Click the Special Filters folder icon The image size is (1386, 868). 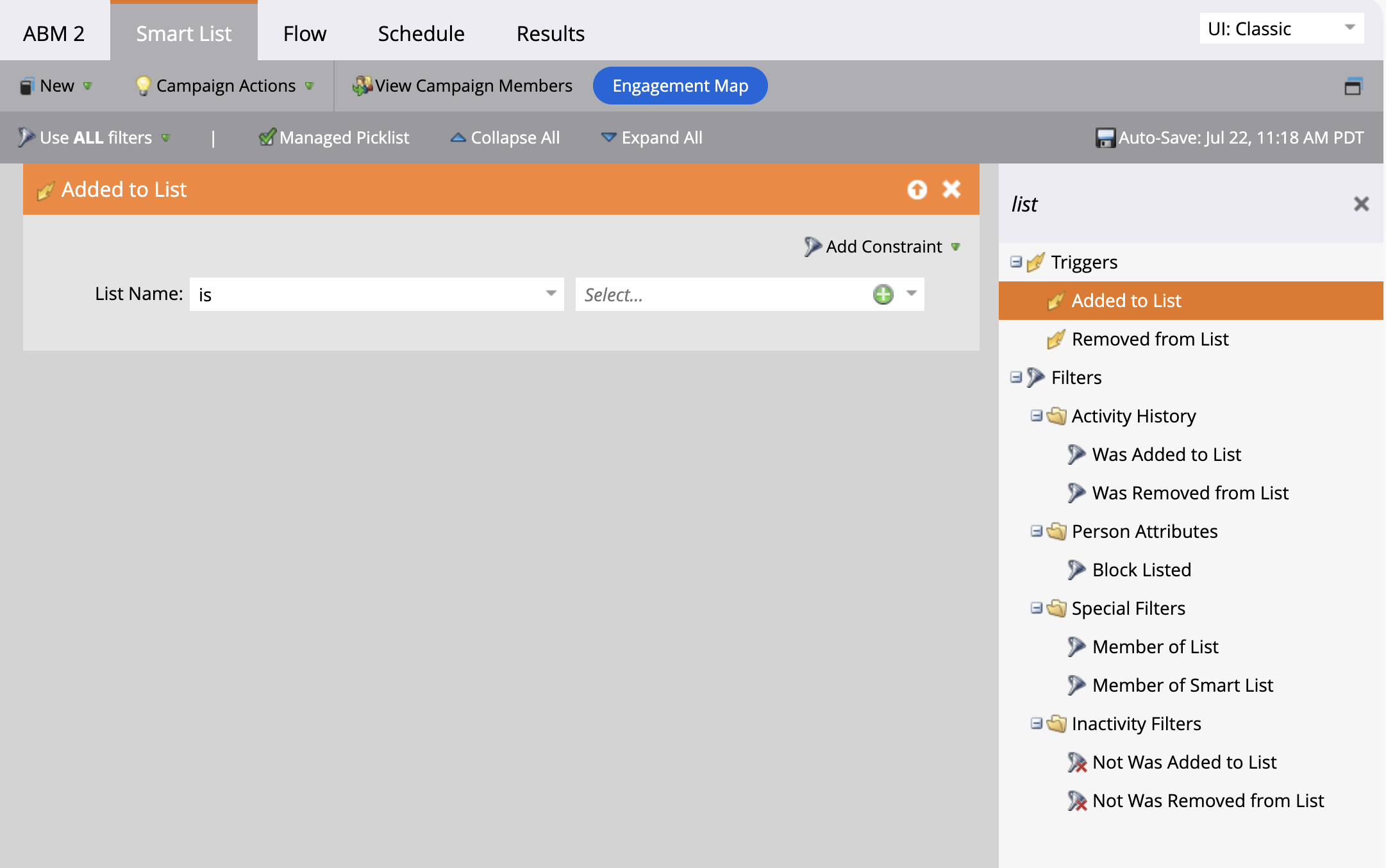1056,608
